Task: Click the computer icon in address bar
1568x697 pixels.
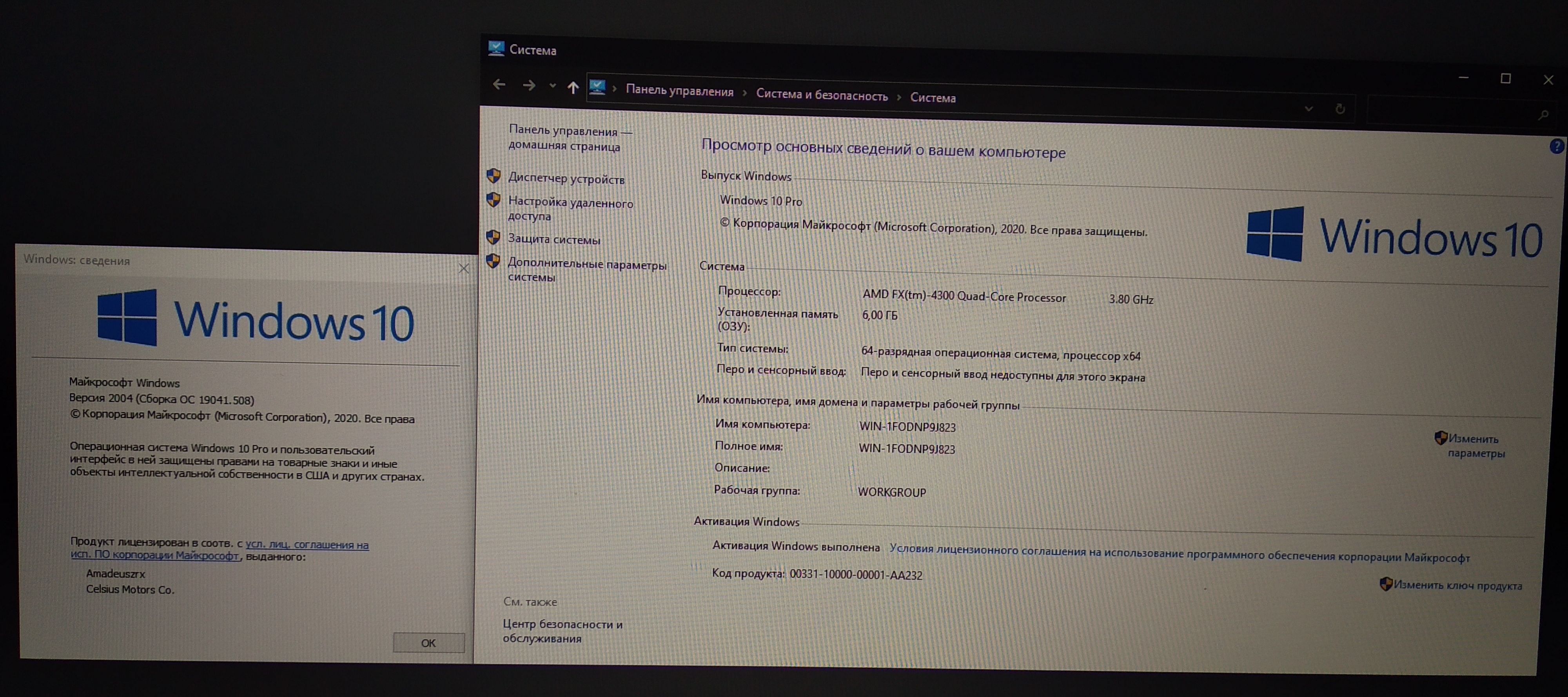Action: [x=598, y=87]
